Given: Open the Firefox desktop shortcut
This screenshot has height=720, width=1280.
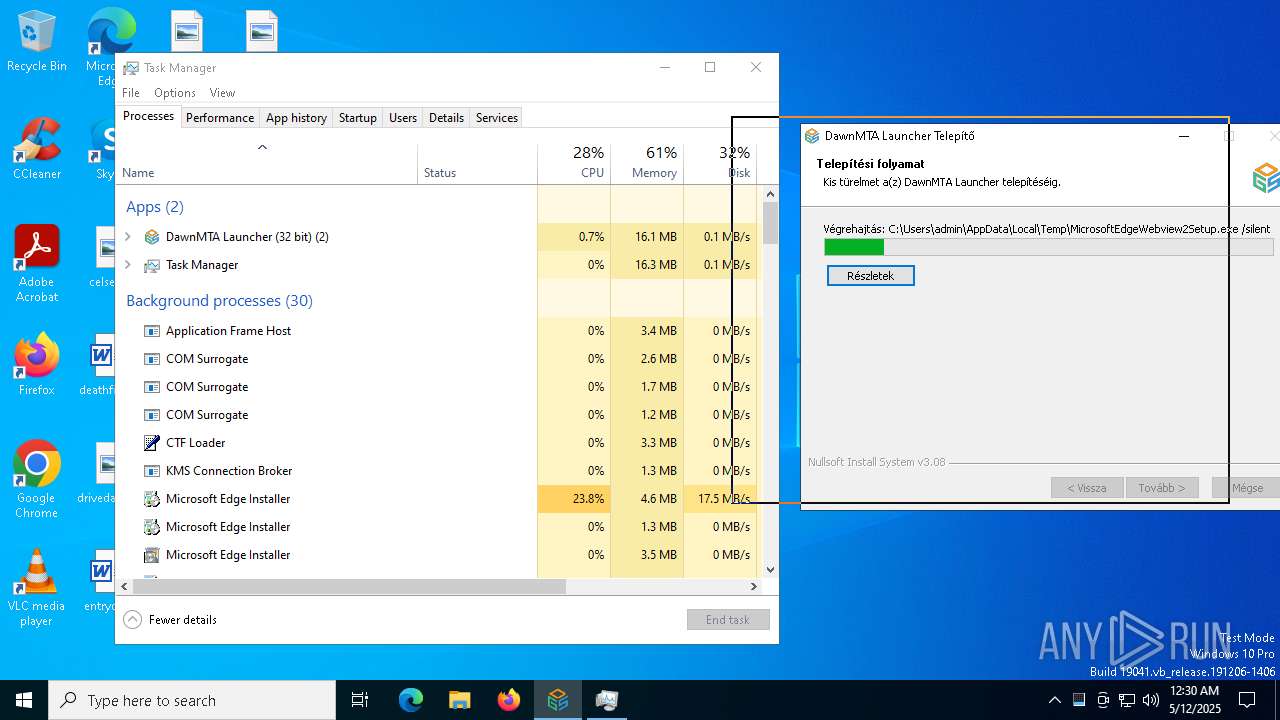Looking at the screenshot, I should [x=36, y=365].
